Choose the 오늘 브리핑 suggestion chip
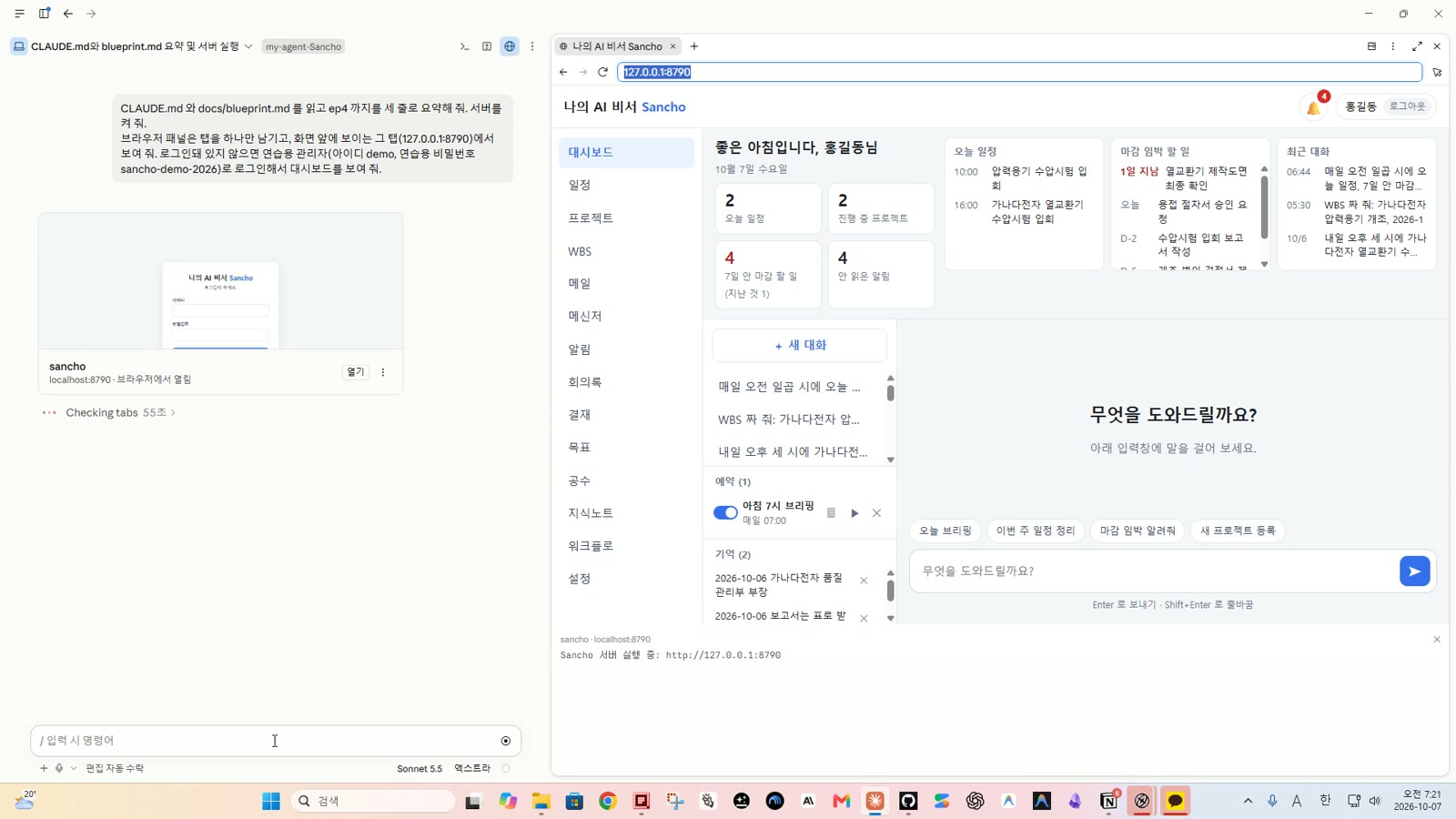Screen dimensions: 1456x819 (945, 531)
